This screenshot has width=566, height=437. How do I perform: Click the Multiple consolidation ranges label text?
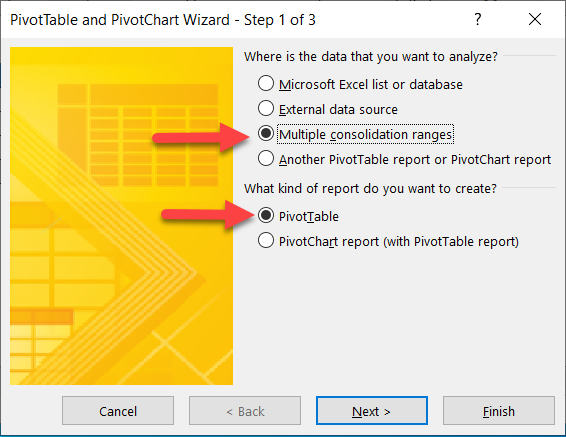[x=365, y=135]
